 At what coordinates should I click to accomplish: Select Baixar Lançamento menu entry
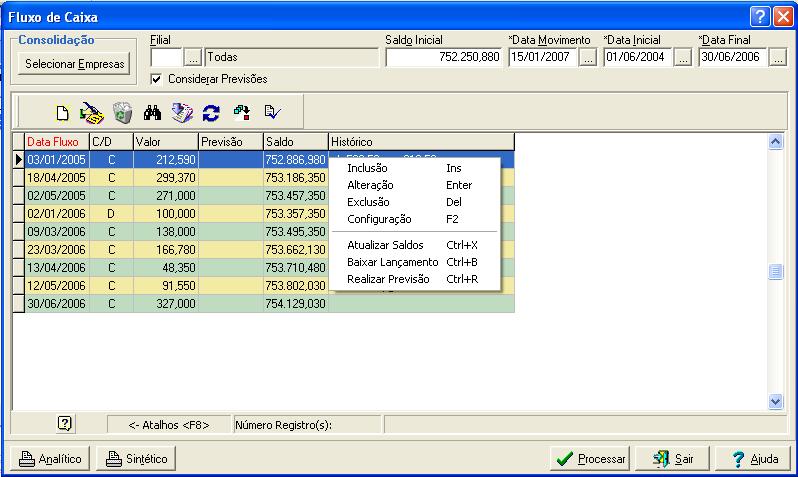(415, 262)
